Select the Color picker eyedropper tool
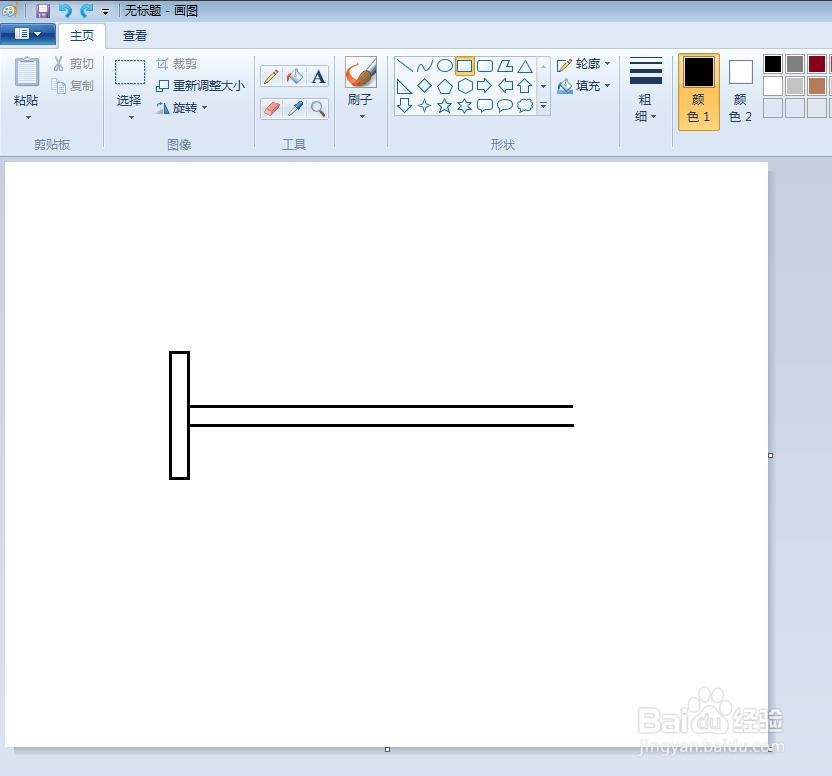Image resolution: width=832 pixels, height=776 pixels. pyautogui.click(x=295, y=109)
